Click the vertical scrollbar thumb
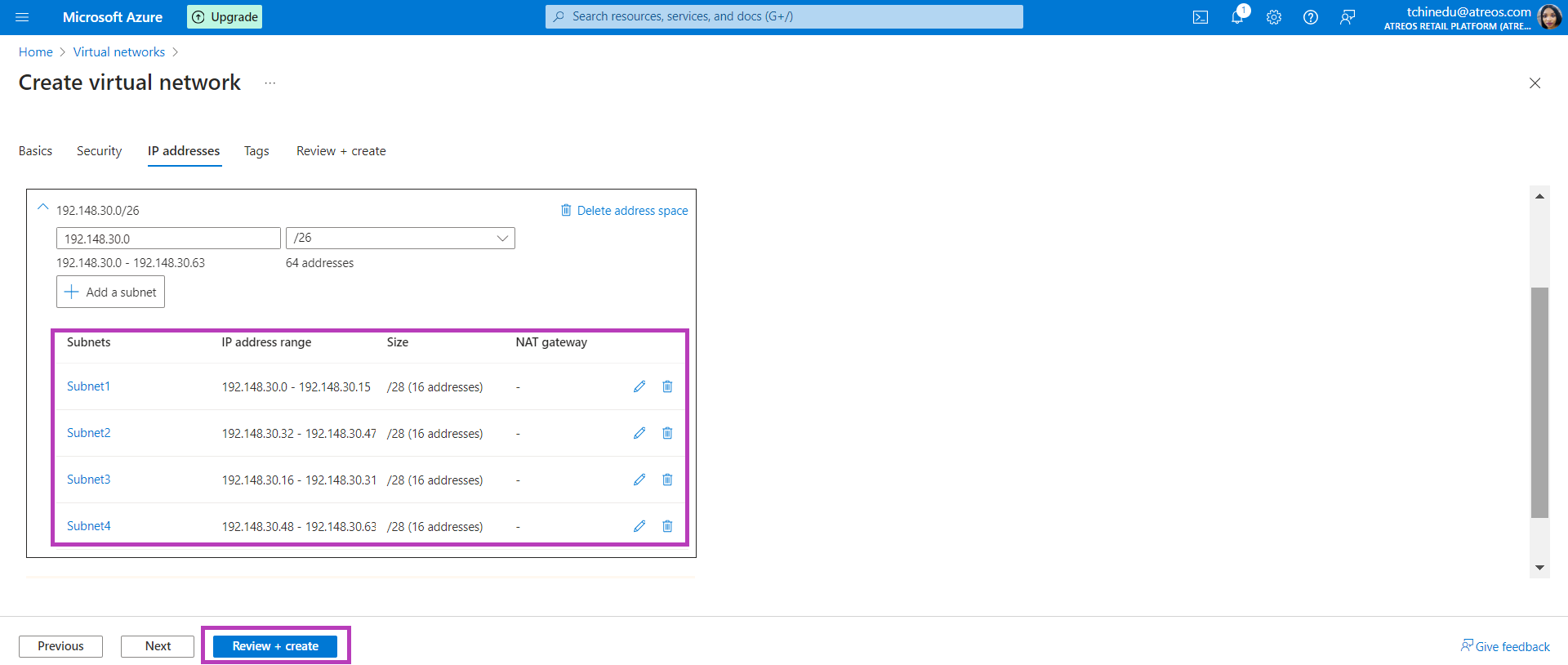This screenshot has width=1568, height=665. (x=1539, y=402)
